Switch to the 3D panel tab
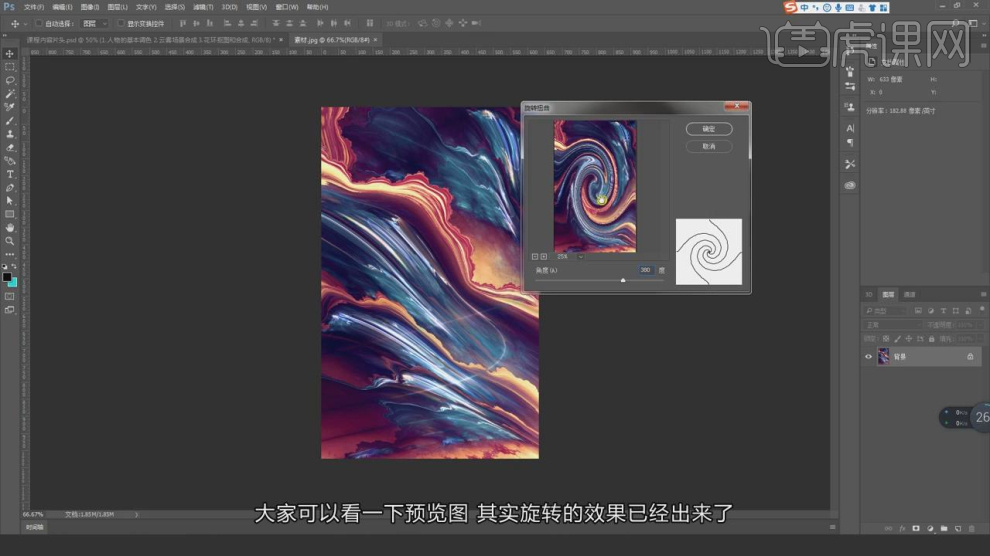 click(x=869, y=295)
